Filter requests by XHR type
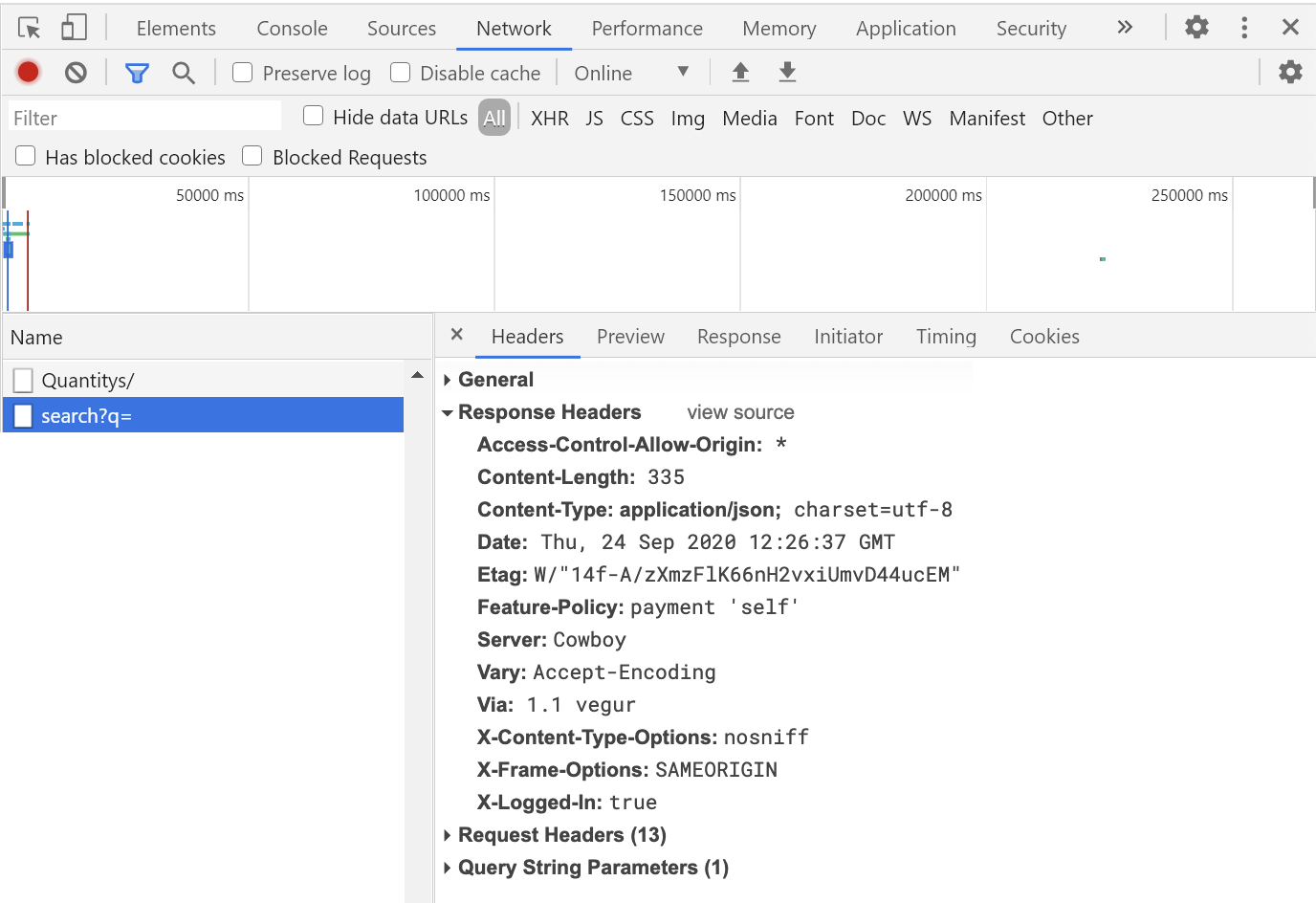 550,118
